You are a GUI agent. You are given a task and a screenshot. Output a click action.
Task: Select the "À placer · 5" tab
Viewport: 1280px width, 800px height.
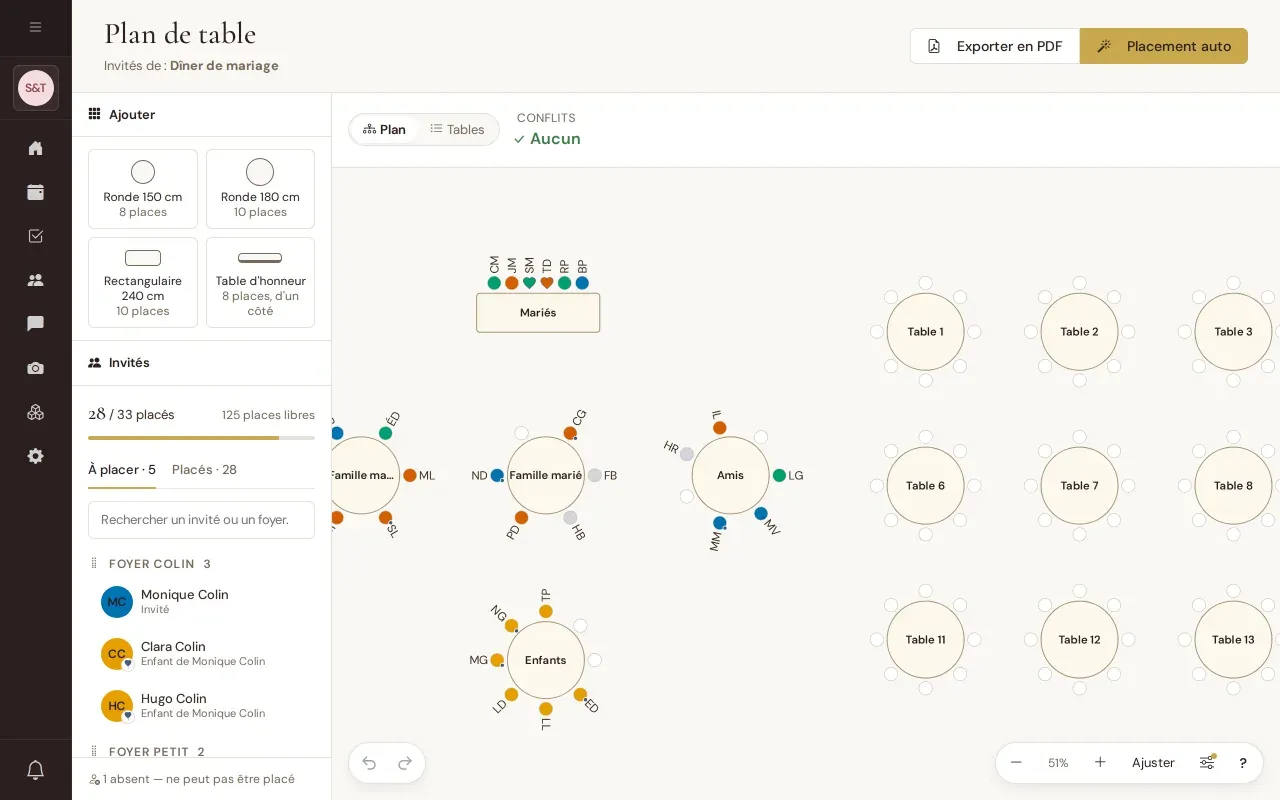[122, 470]
